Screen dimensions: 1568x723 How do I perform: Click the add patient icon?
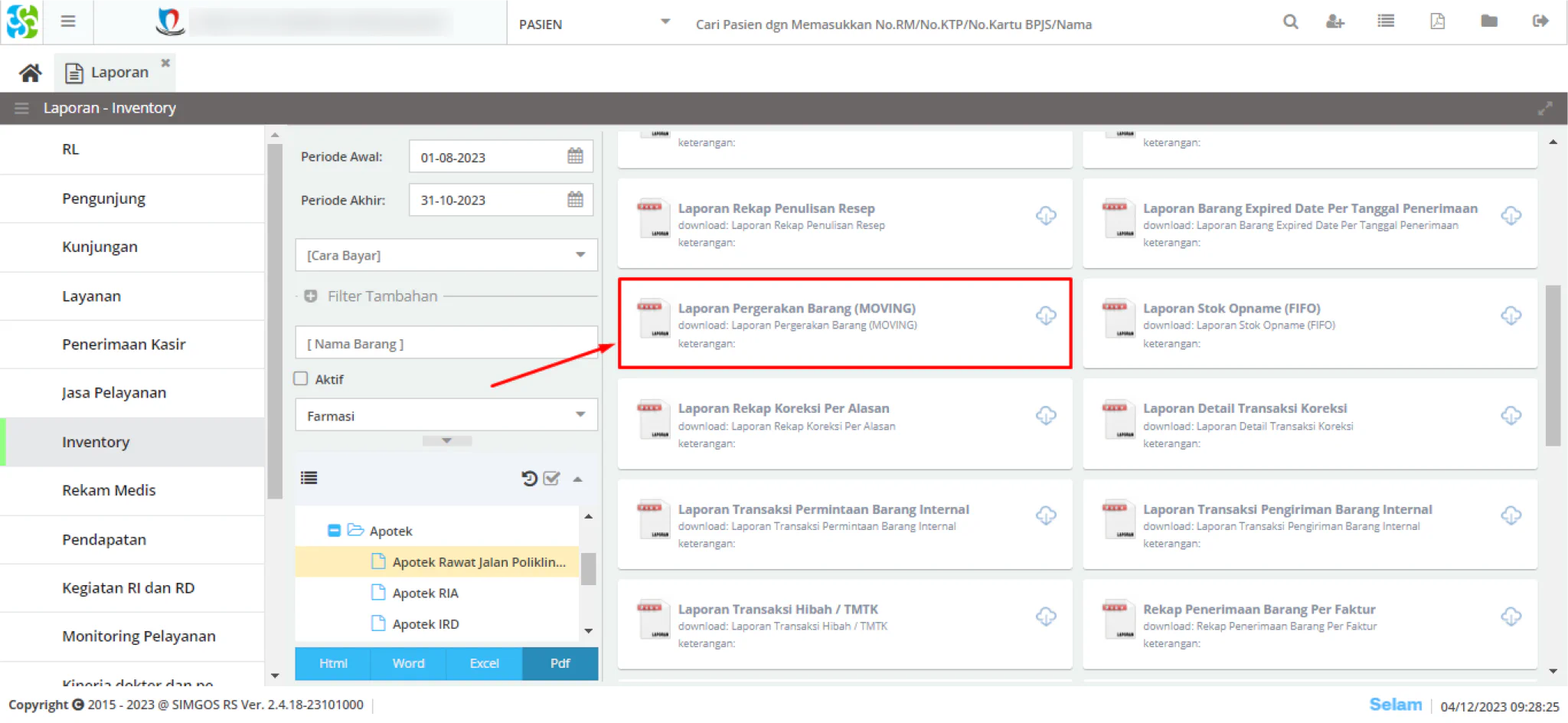click(1334, 22)
